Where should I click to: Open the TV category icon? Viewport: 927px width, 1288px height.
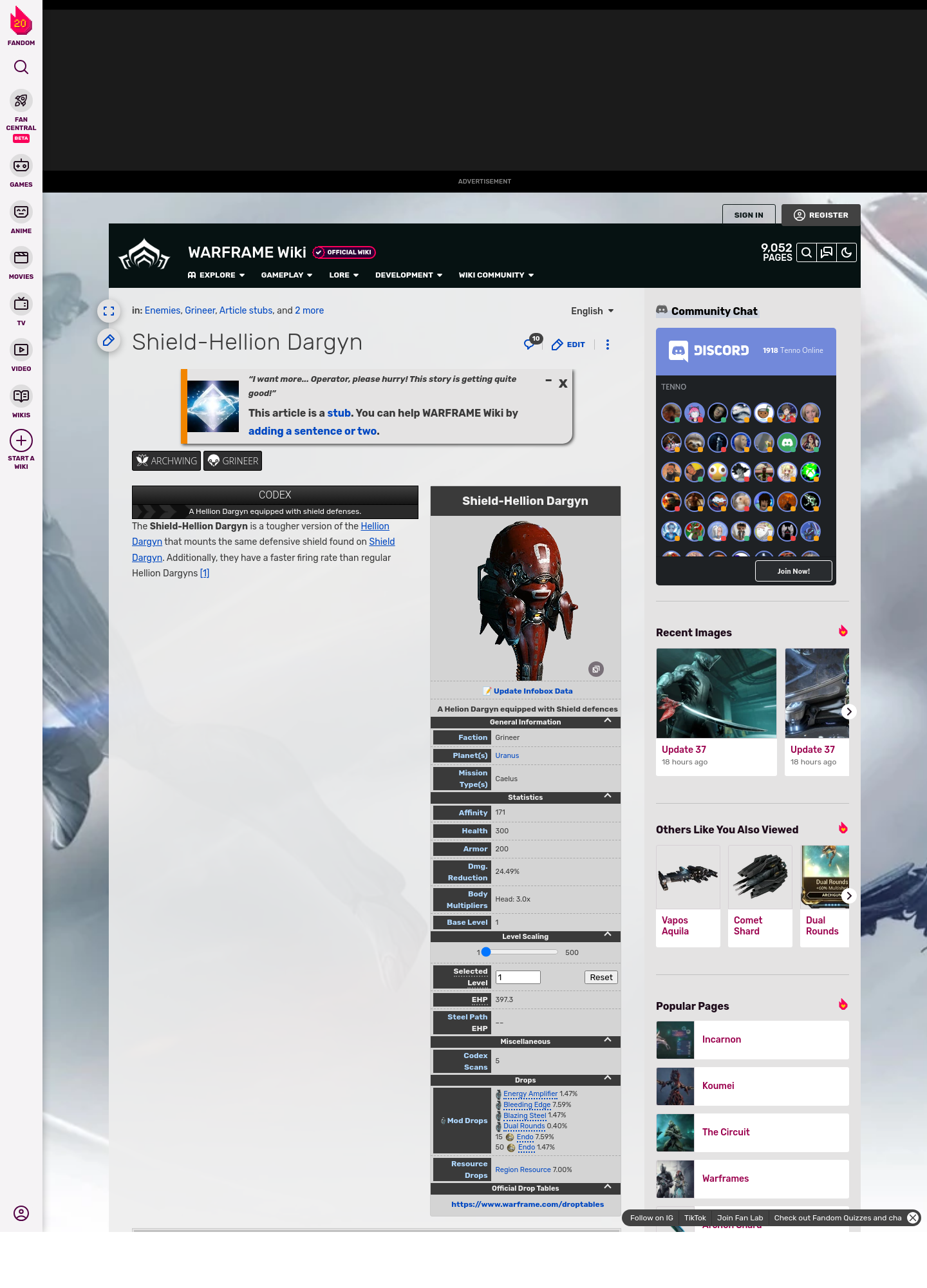[x=21, y=303]
